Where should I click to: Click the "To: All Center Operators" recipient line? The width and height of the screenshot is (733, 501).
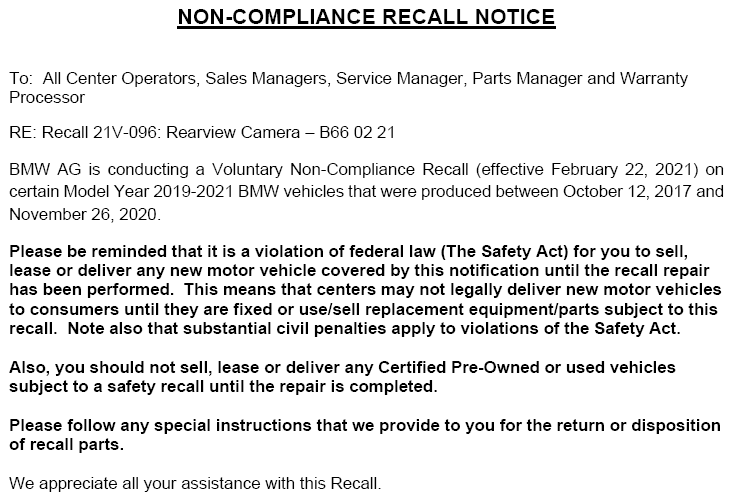click(98, 78)
